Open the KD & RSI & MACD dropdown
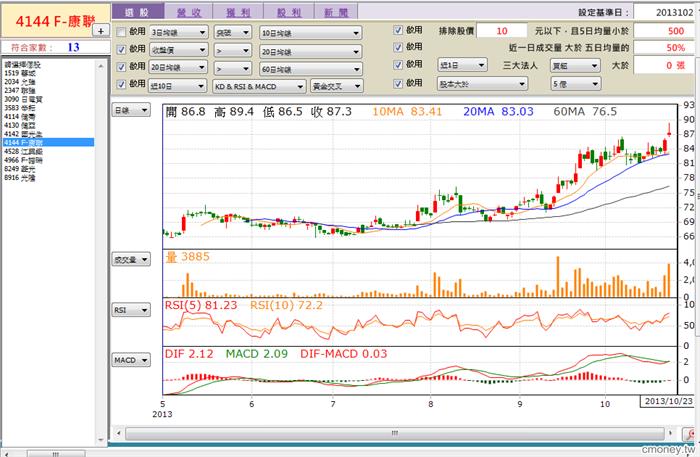700x457 pixels. pyautogui.click(x=259, y=86)
